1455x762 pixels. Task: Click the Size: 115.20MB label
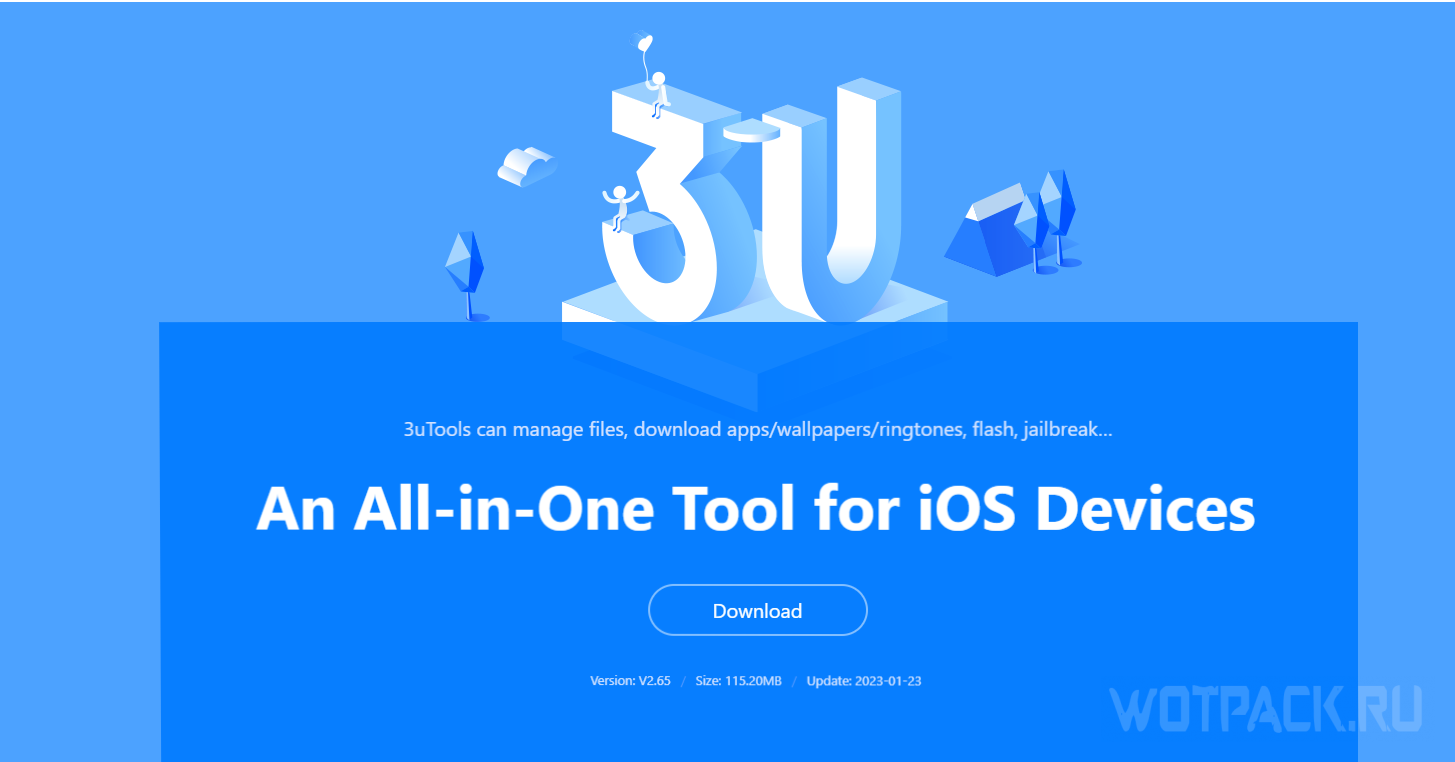pyautogui.click(x=739, y=681)
